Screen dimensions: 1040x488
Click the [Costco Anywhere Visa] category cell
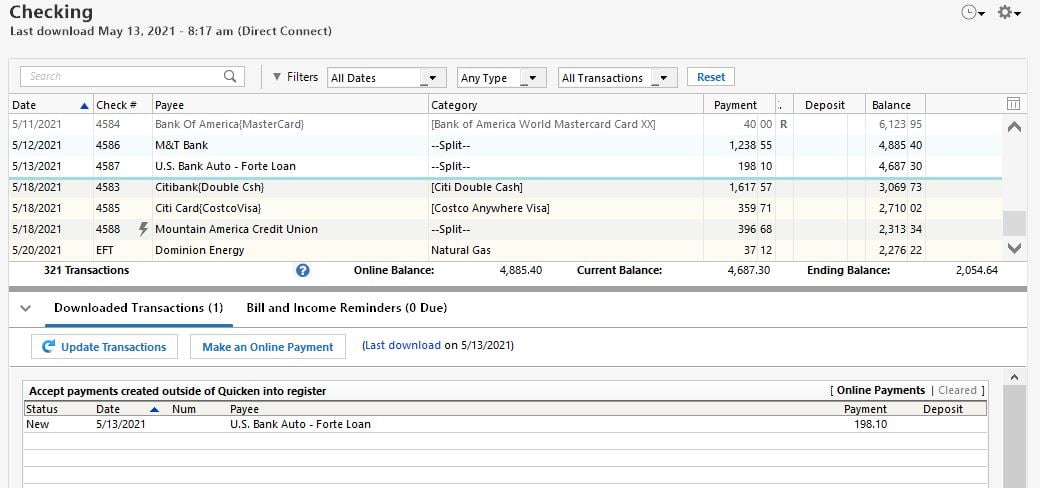(490, 208)
